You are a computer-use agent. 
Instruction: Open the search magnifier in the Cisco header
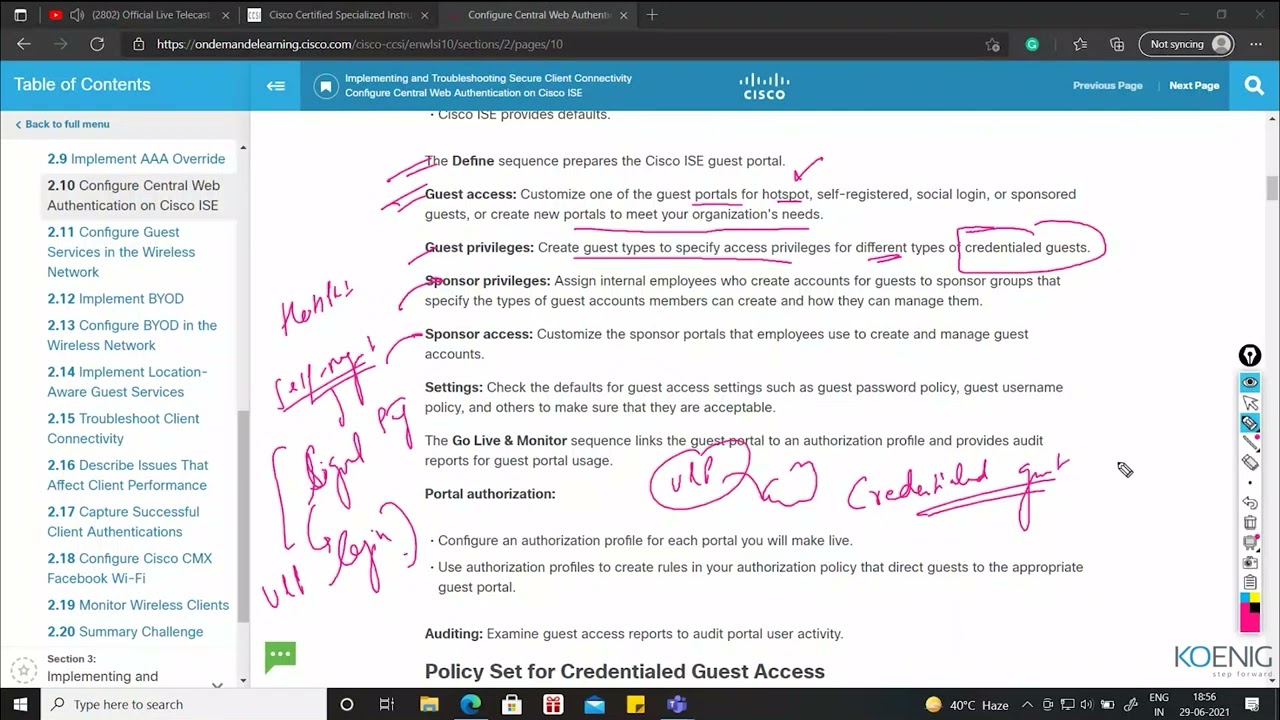pyautogui.click(x=1254, y=86)
